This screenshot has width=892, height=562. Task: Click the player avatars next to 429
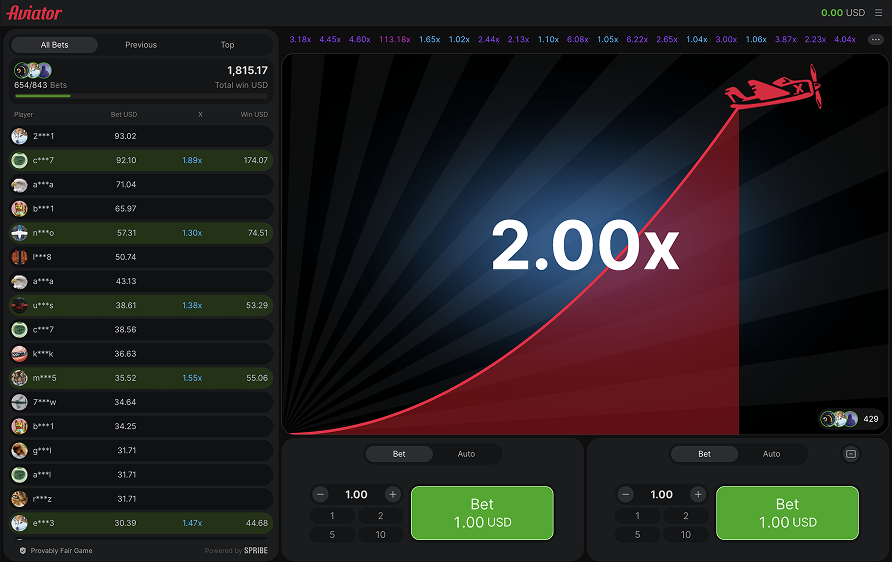click(x=839, y=419)
